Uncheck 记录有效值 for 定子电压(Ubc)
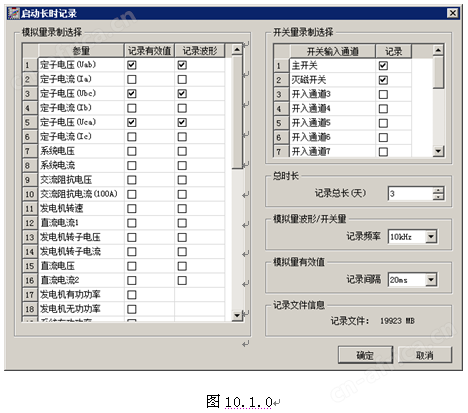468x413 pixels. 132,94
